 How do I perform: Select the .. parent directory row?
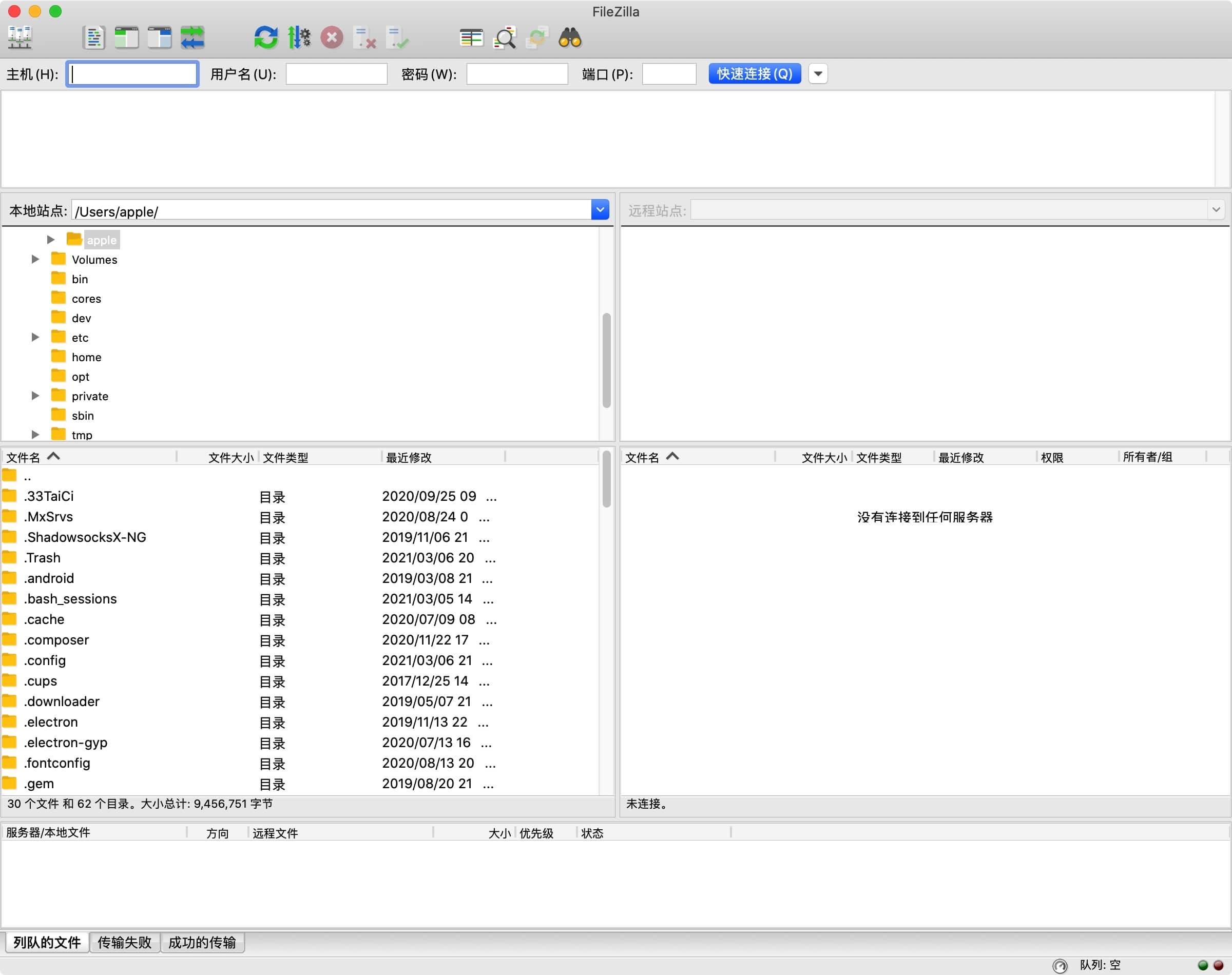[300, 476]
